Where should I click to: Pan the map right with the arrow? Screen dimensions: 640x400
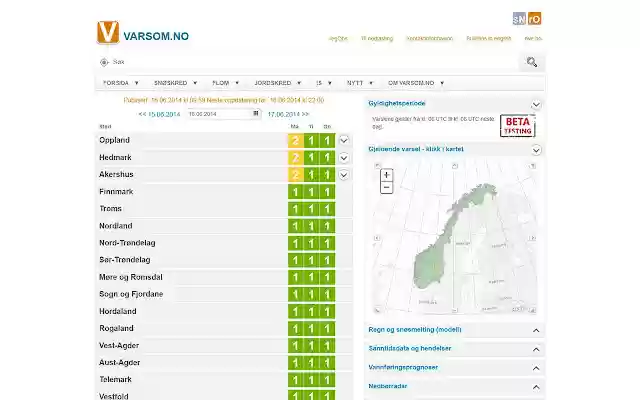coord(532,238)
